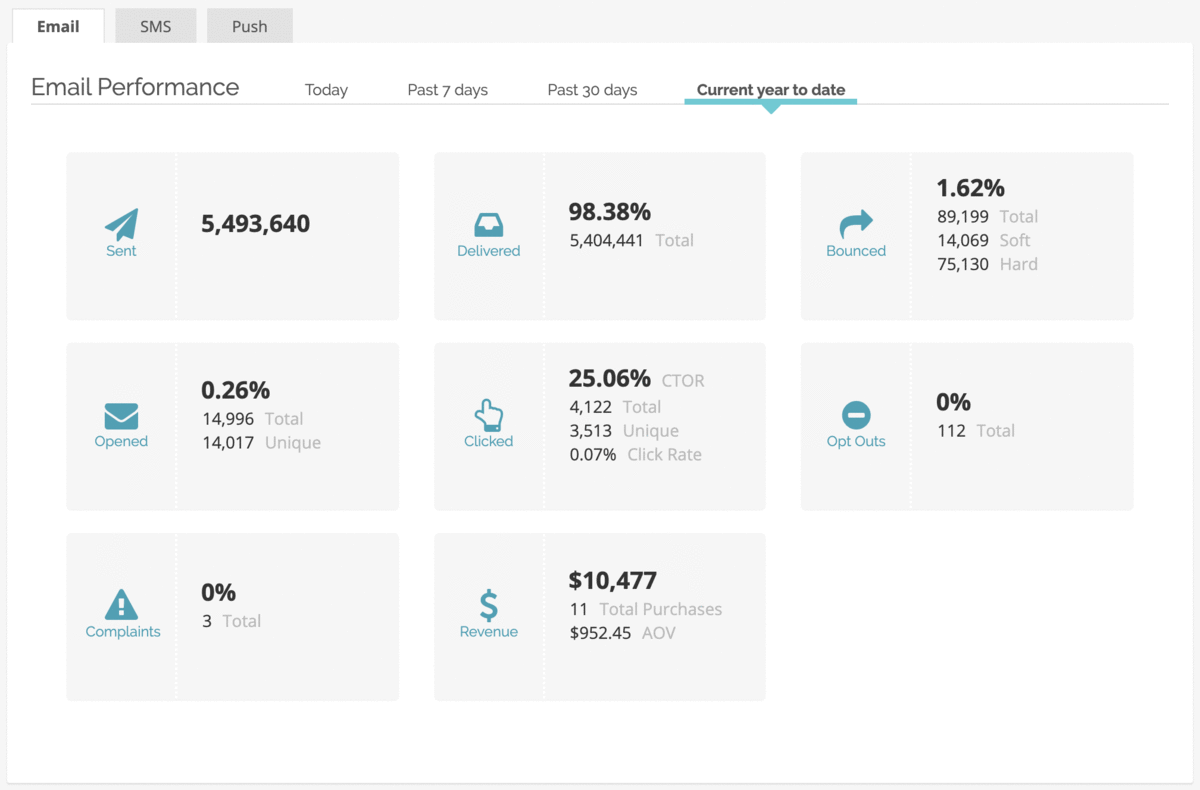Click the $10,477 revenue total
The height and width of the screenshot is (790, 1200).
(x=612, y=581)
